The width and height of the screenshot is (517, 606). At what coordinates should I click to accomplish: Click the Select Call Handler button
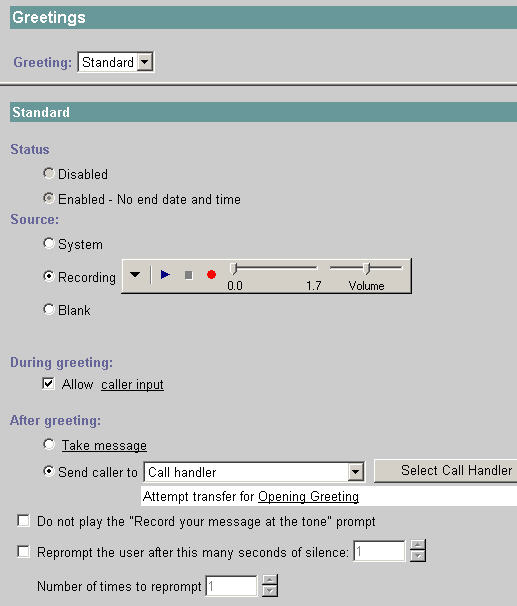coord(446,471)
